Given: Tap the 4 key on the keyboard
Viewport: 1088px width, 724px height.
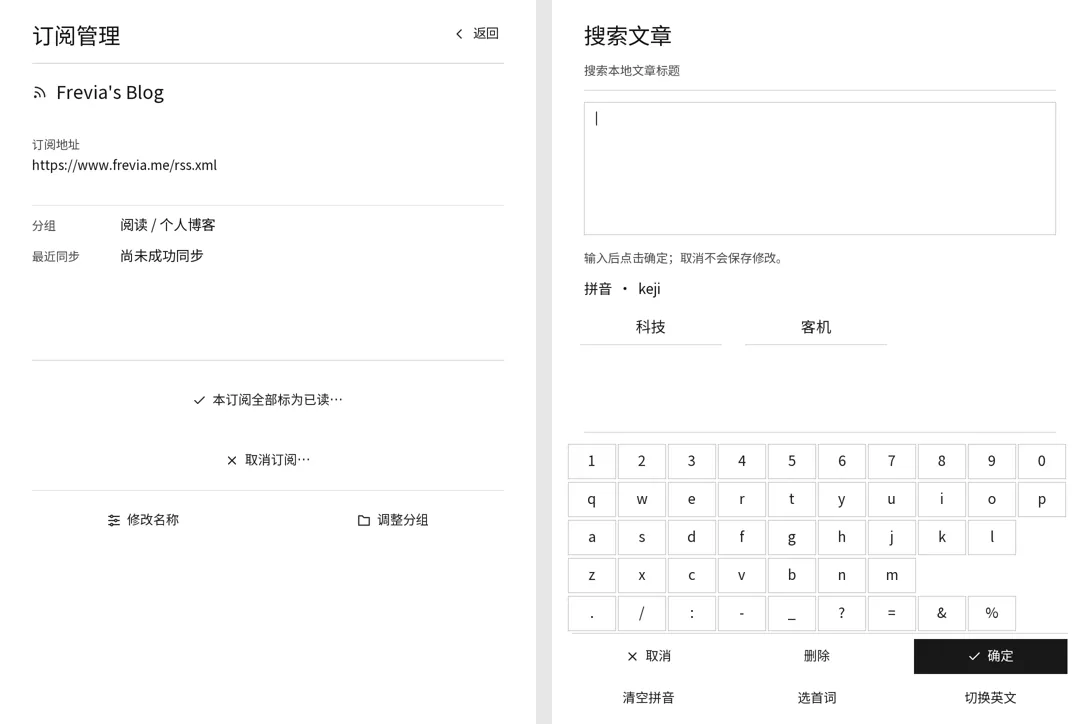Looking at the screenshot, I should pos(742,462).
